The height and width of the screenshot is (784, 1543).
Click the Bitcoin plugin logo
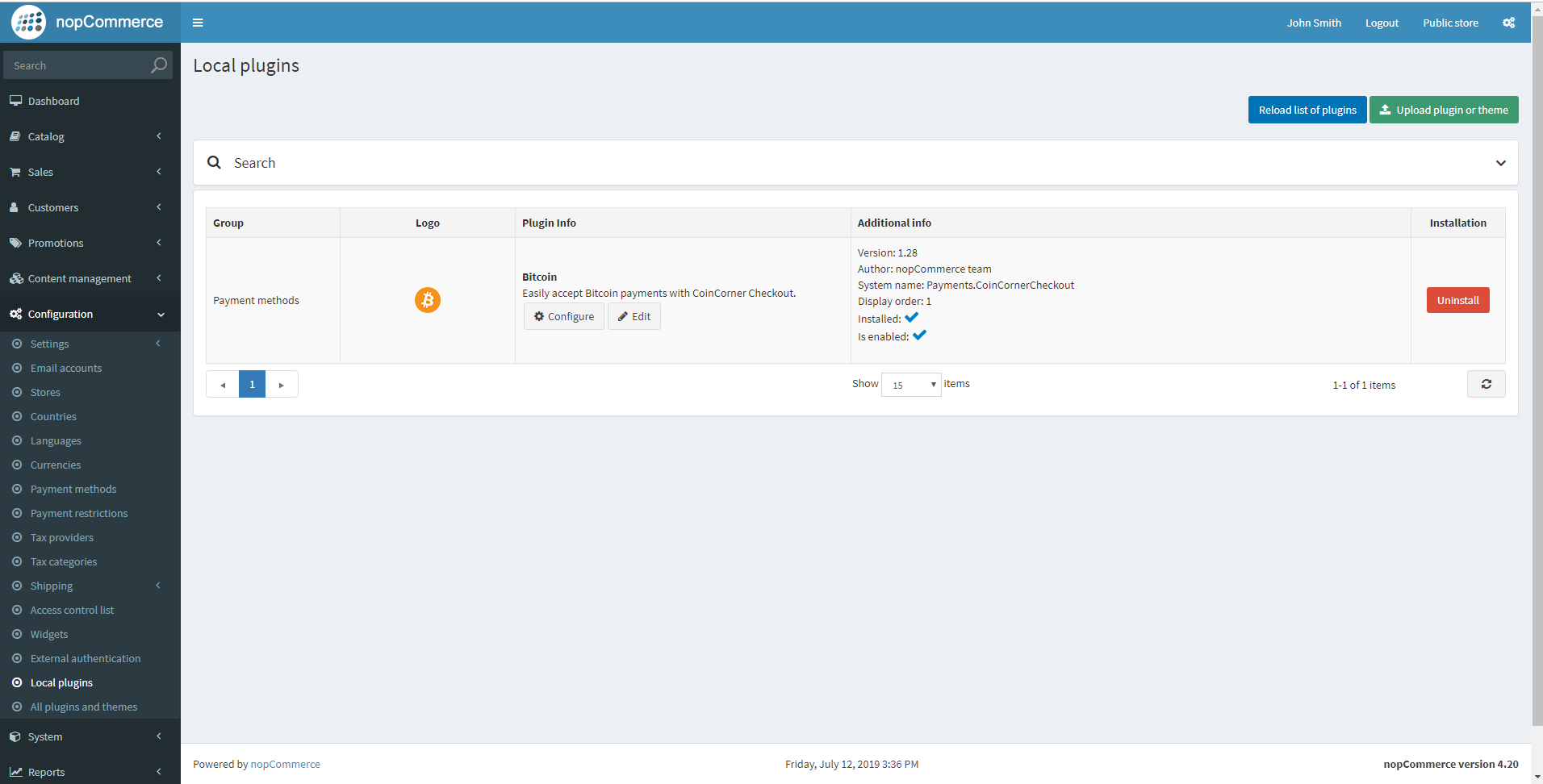(428, 300)
